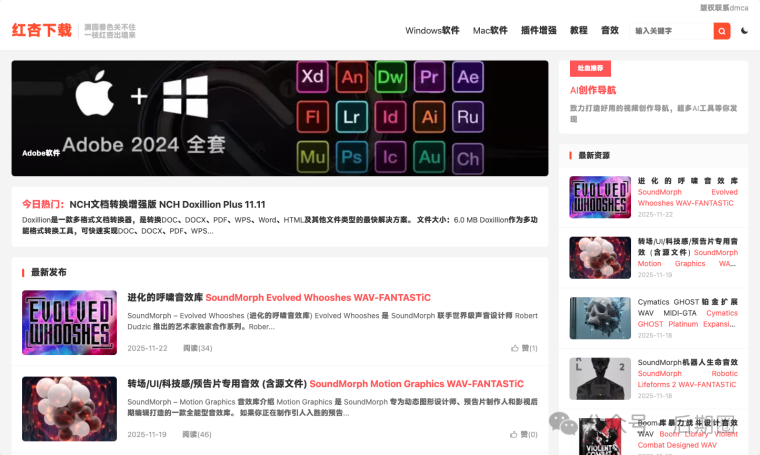Click the Pr icon in Adobe banner
This screenshot has height=455, width=760.
(429, 77)
